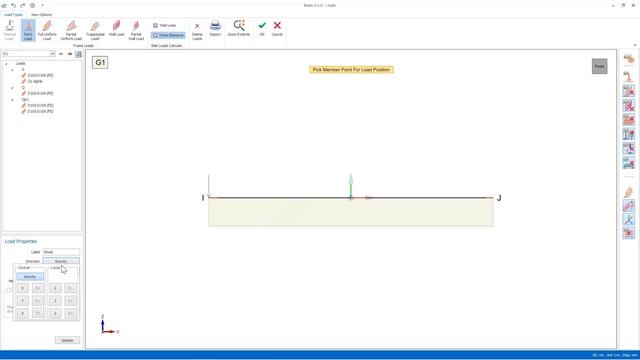The width and height of the screenshot is (640, 360).
Task: Open the quick access gear settings
Action: pyautogui.click(x=33, y=5)
